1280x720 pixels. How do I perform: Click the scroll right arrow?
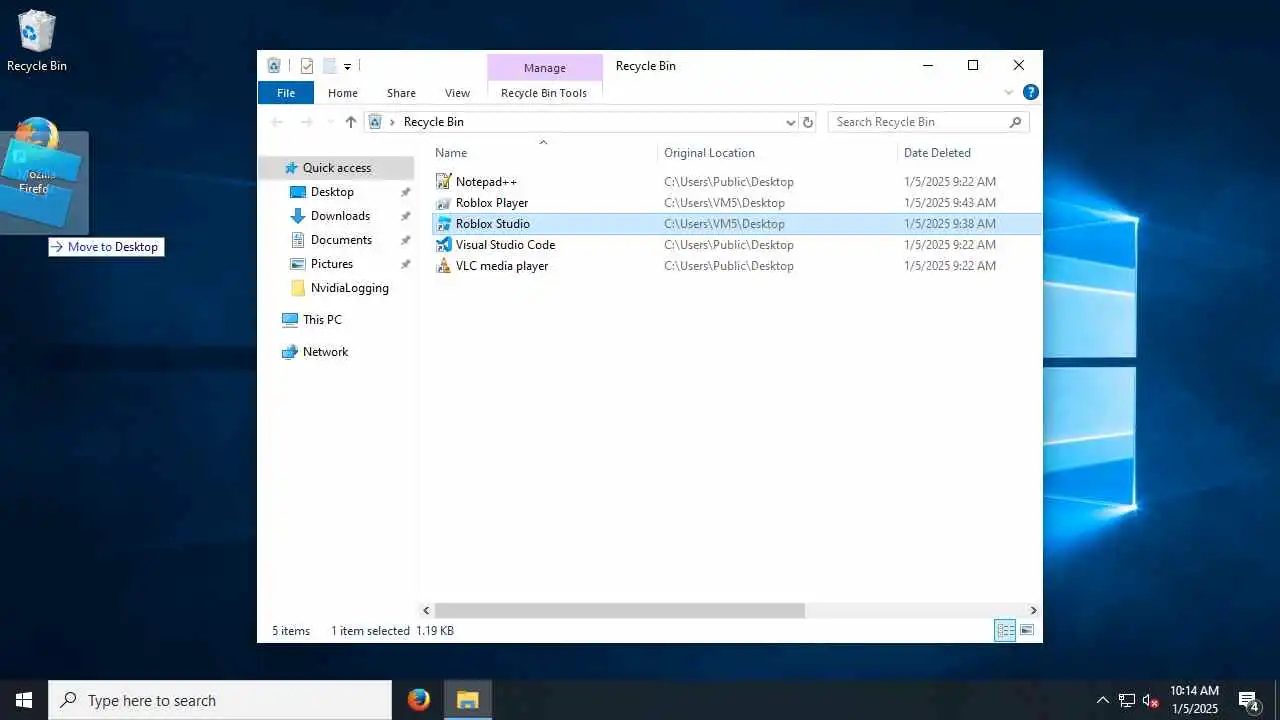click(1033, 610)
